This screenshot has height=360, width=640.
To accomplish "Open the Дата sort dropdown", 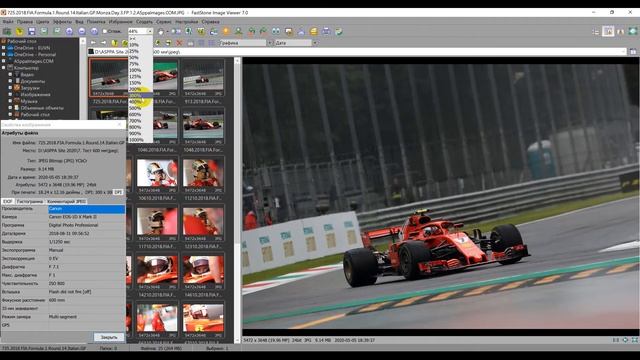I will coord(315,43).
